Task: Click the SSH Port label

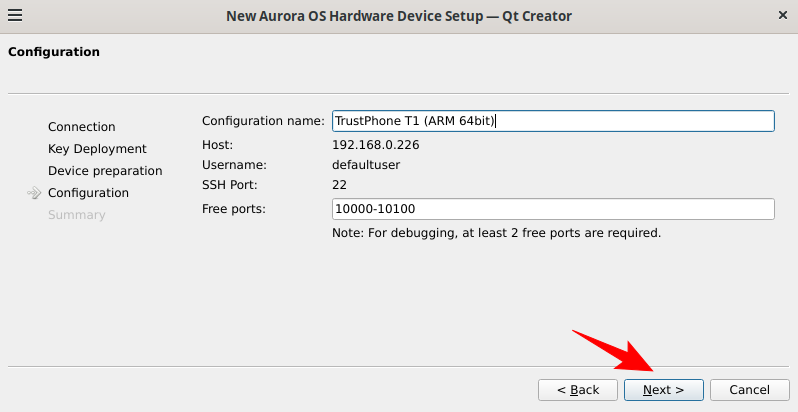Action: pos(230,185)
